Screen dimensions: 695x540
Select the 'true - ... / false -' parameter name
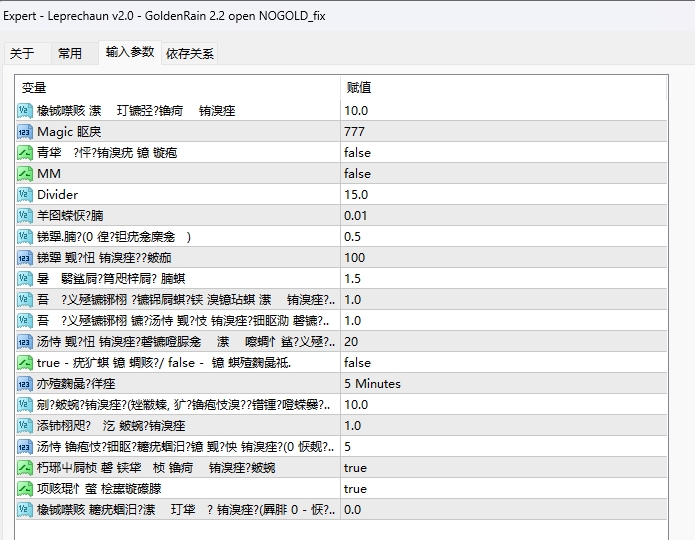point(164,363)
